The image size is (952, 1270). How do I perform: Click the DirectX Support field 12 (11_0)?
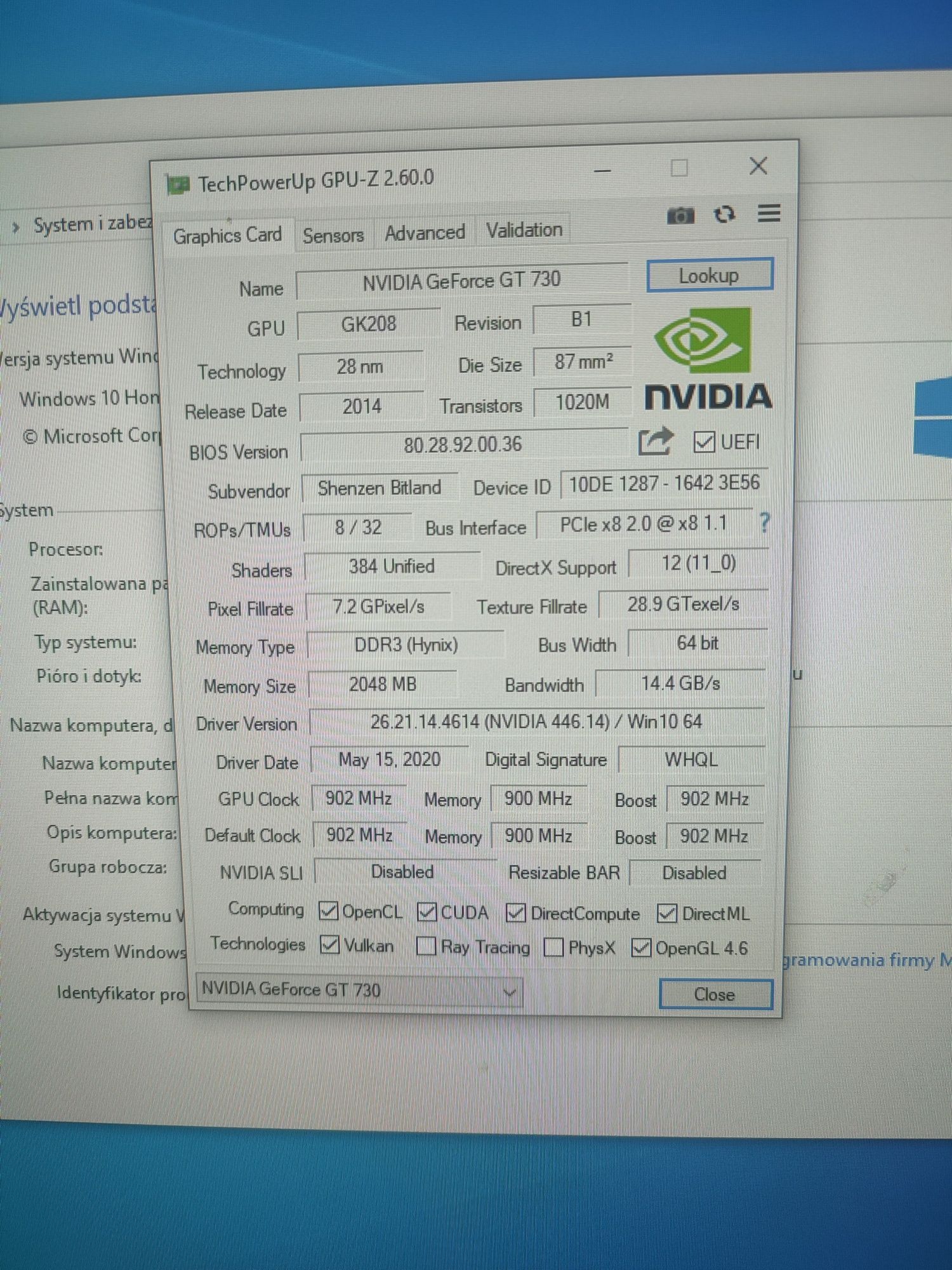698,563
